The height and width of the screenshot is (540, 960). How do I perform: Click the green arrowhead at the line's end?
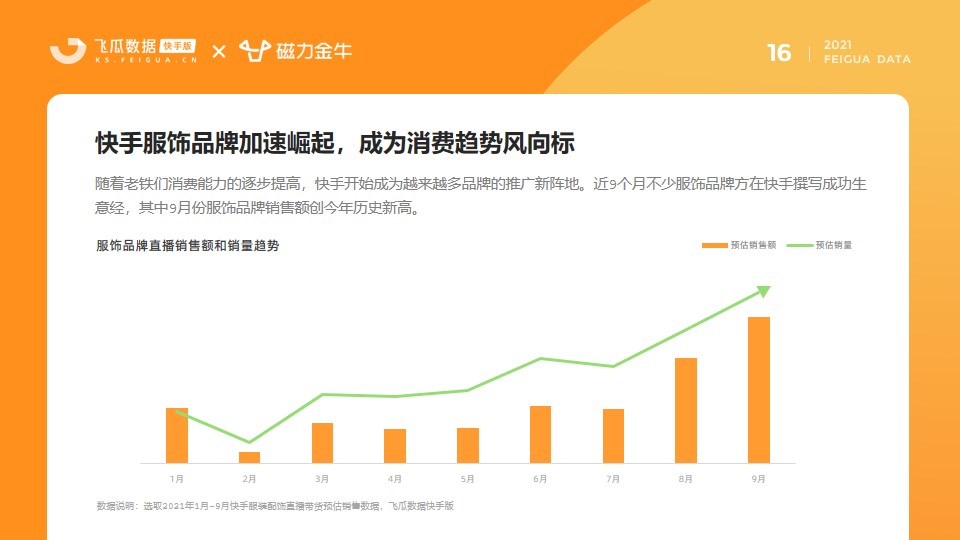pyautogui.click(x=763, y=291)
